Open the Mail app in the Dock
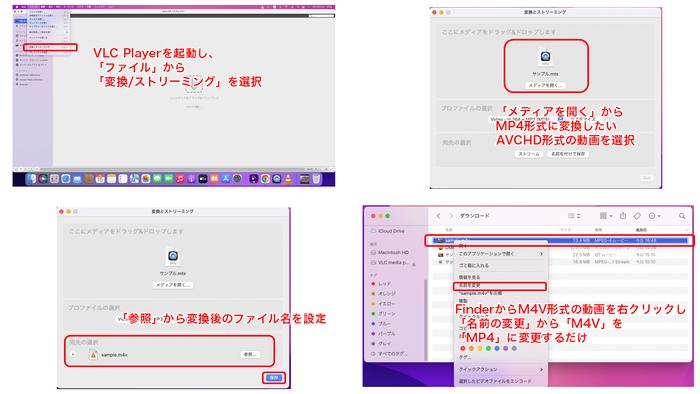The width and height of the screenshot is (700, 394). coord(77,179)
